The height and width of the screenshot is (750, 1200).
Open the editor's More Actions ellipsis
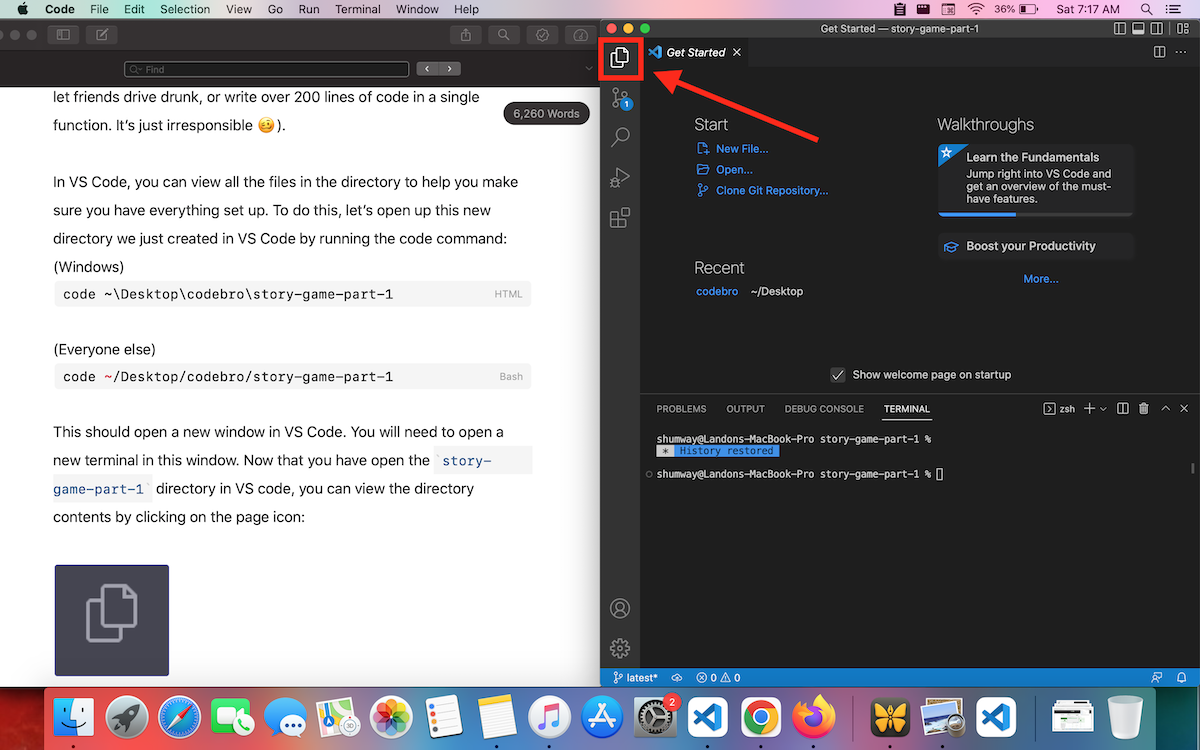pos(1183,52)
